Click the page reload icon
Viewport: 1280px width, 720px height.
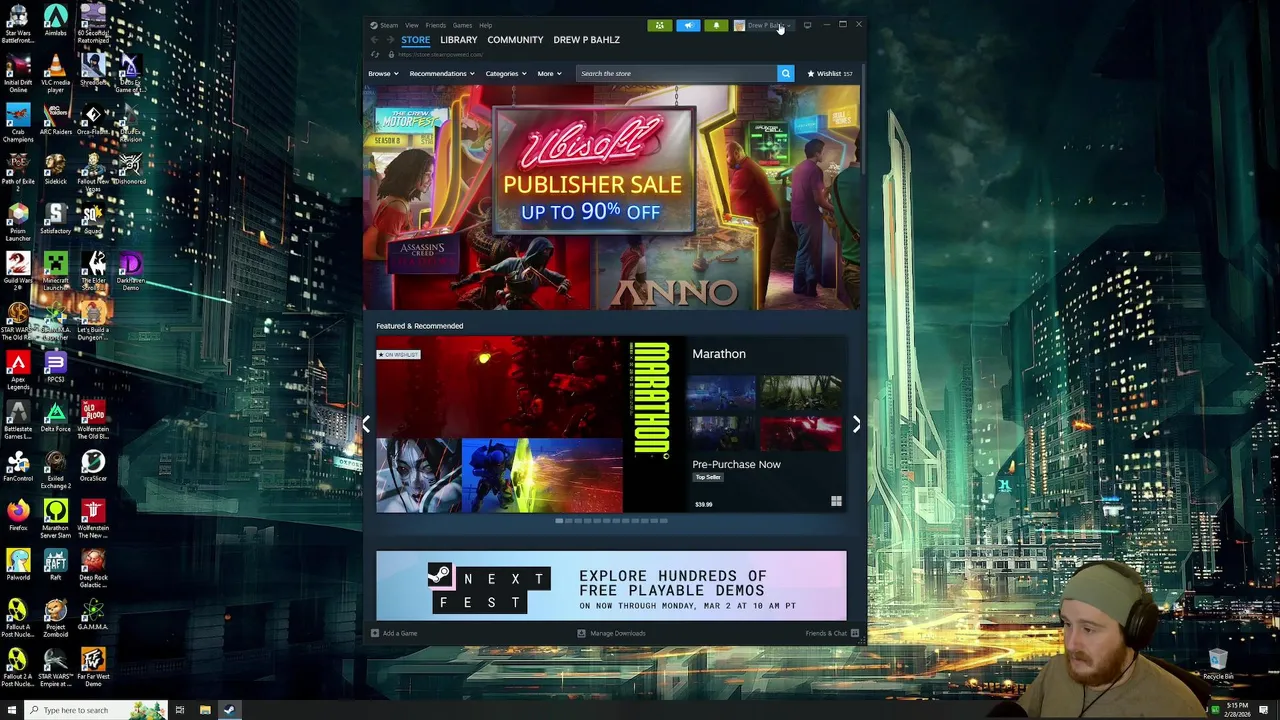(375, 54)
